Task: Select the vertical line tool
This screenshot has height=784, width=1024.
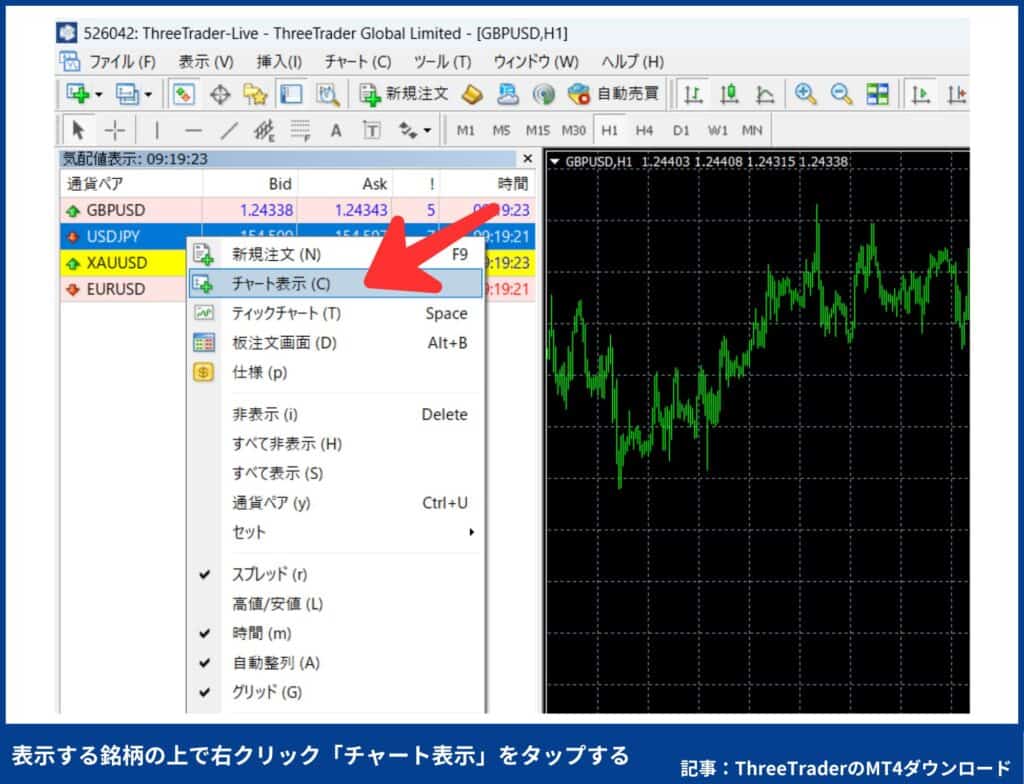Action: (157, 131)
